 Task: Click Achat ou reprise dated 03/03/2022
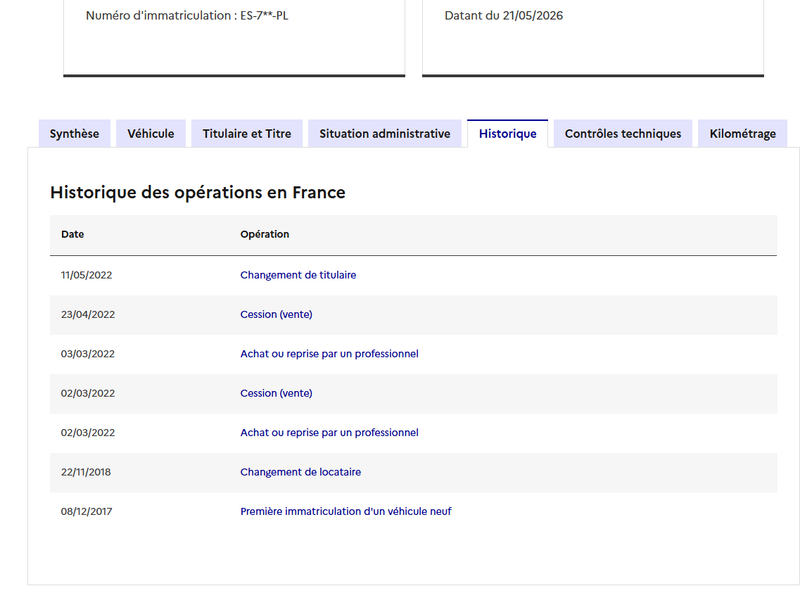point(329,354)
